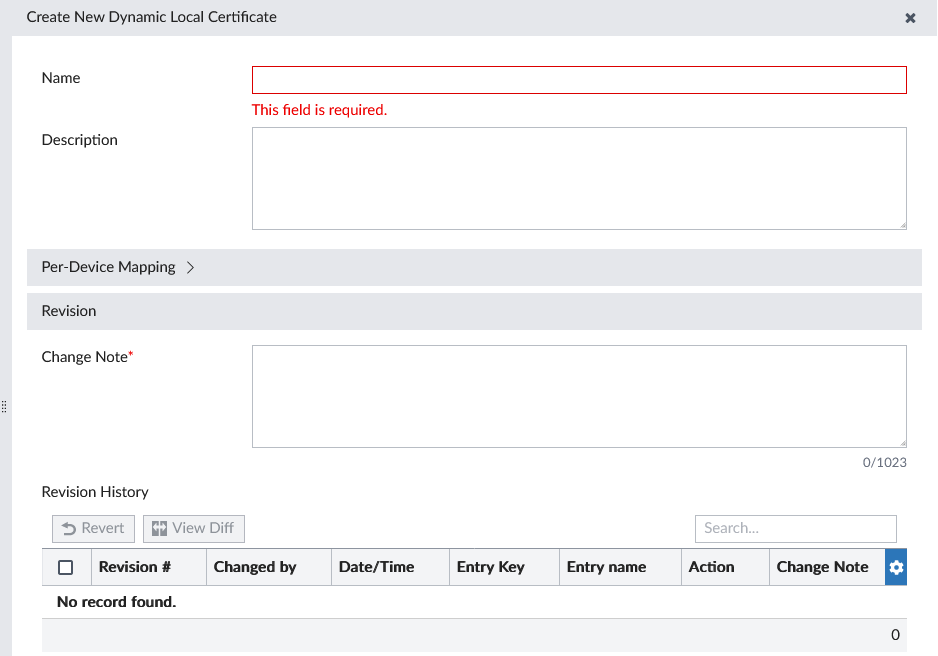Click the left panel drag handle dots

tap(4, 407)
